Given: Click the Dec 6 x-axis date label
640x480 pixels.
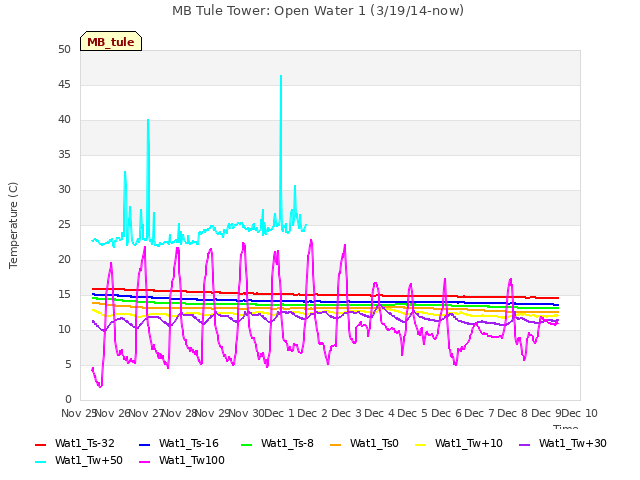Looking at the screenshot, I should click(446, 414).
